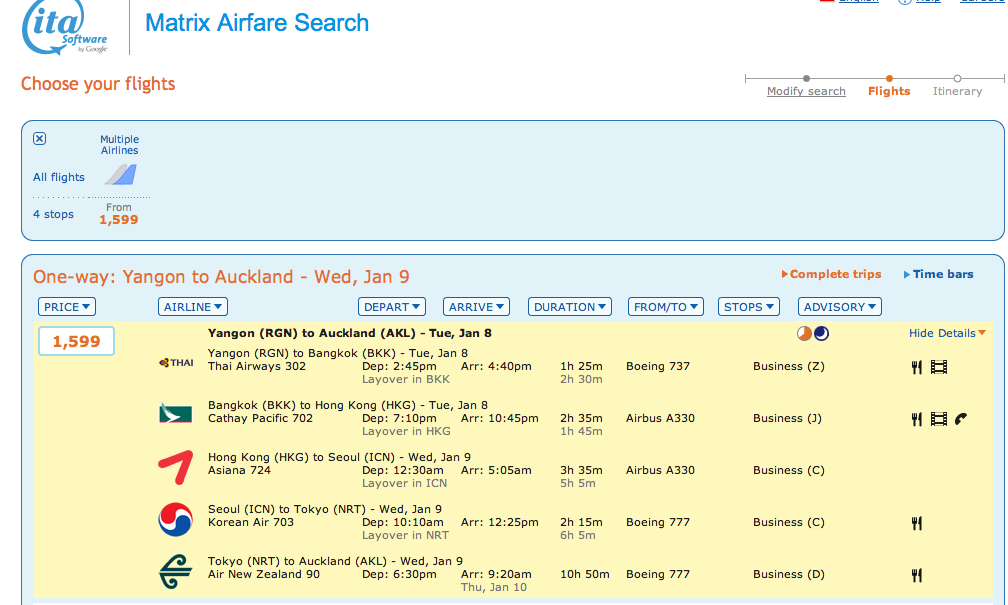Image resolution: width=1008 pixels, height=605 pixels.
Task: Open the DEPART filter dropdown
Action: 392,307
